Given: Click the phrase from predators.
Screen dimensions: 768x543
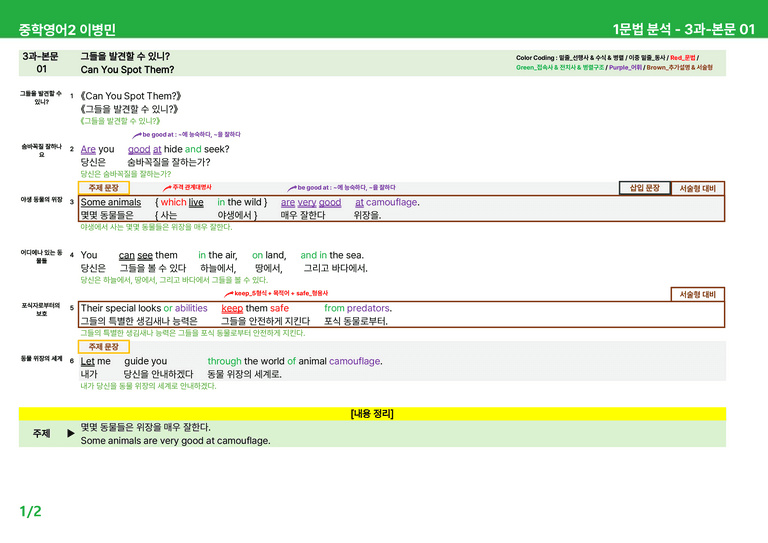Looking at the screenshot, I should coord(358,308).
